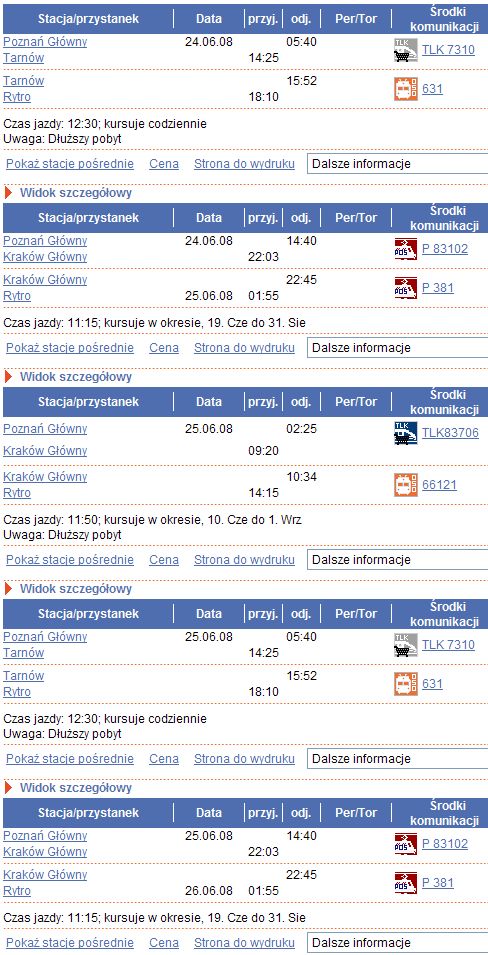Click the orange OSO train icon beside 631 dated 24.06.08
Image resolution: width=488 pixels, height=955 pixels.
tap(406, 89)
